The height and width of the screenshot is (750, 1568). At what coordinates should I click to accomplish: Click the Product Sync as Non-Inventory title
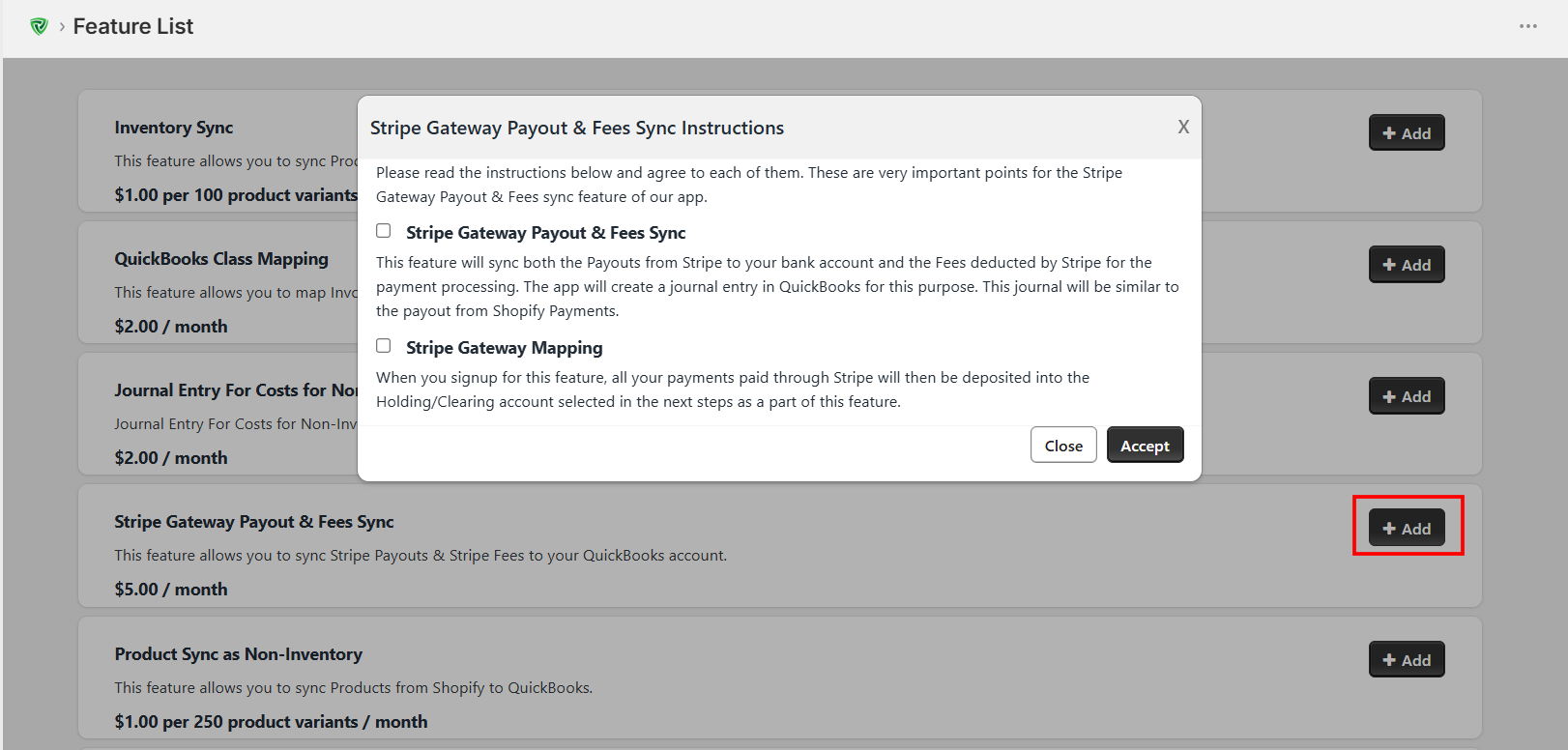tap(239, 654)
